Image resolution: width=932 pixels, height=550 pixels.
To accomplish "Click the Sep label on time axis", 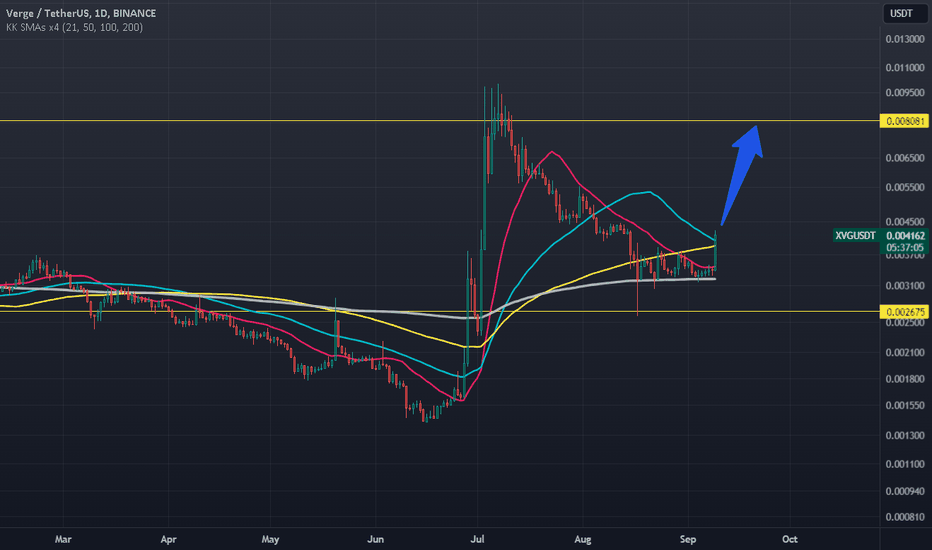I will (688, 539).
